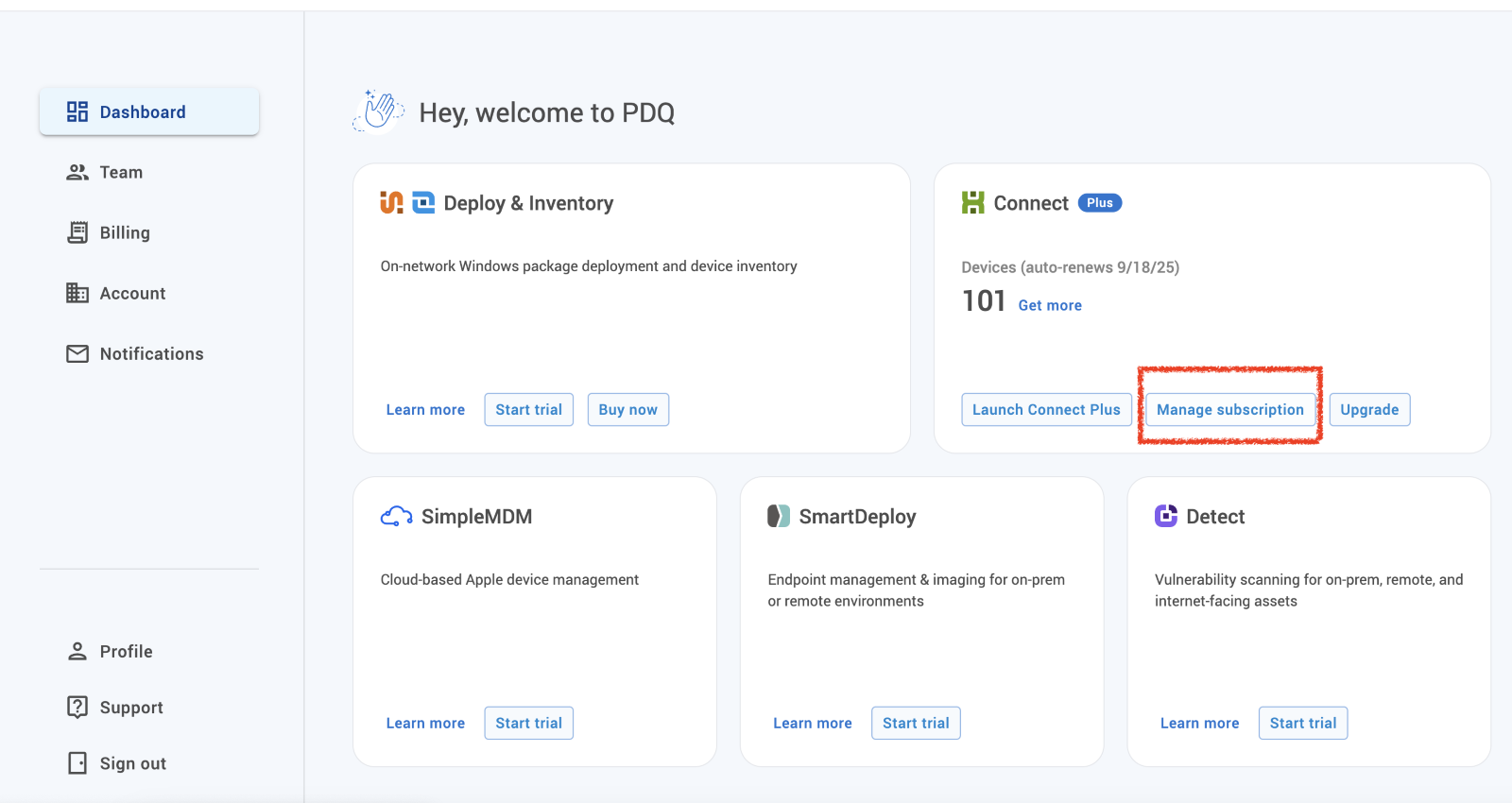Click 'On-network Windows package deployment' description

point(589,266)
